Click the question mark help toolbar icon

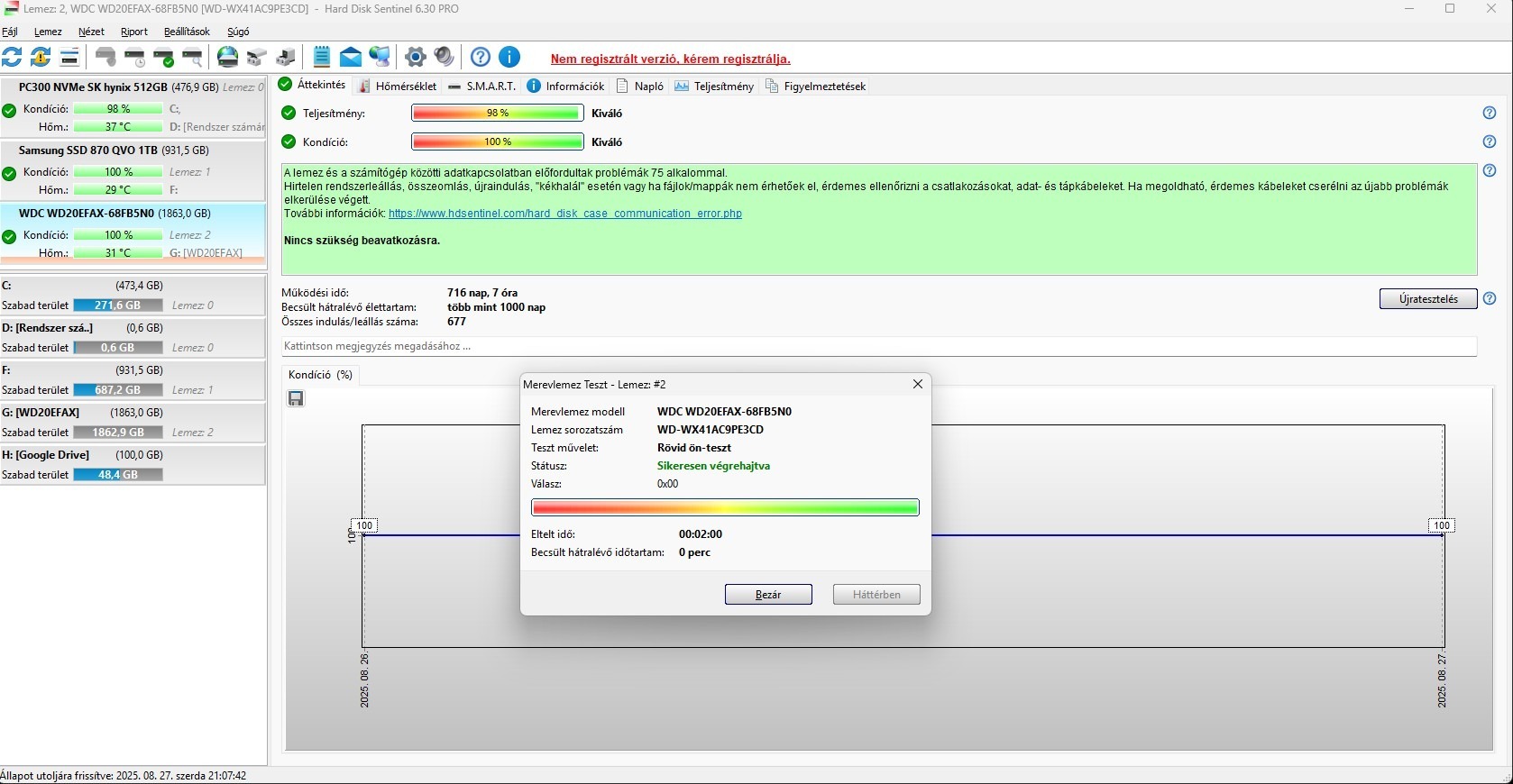click(481, 57)
